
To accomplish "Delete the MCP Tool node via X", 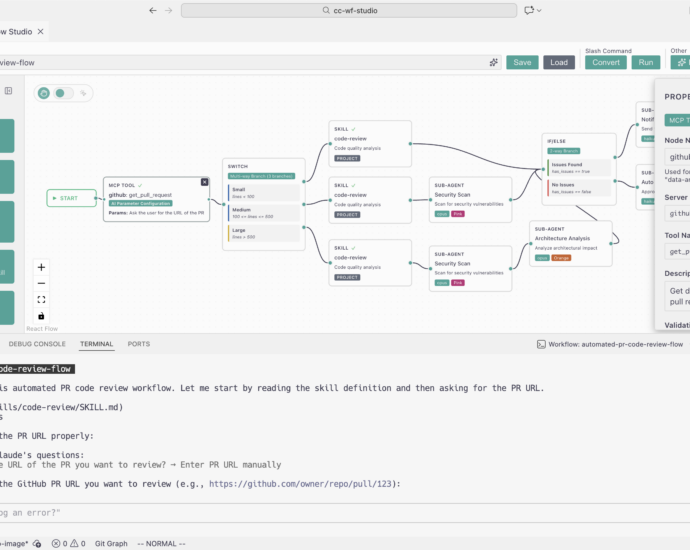I will 204,182.
